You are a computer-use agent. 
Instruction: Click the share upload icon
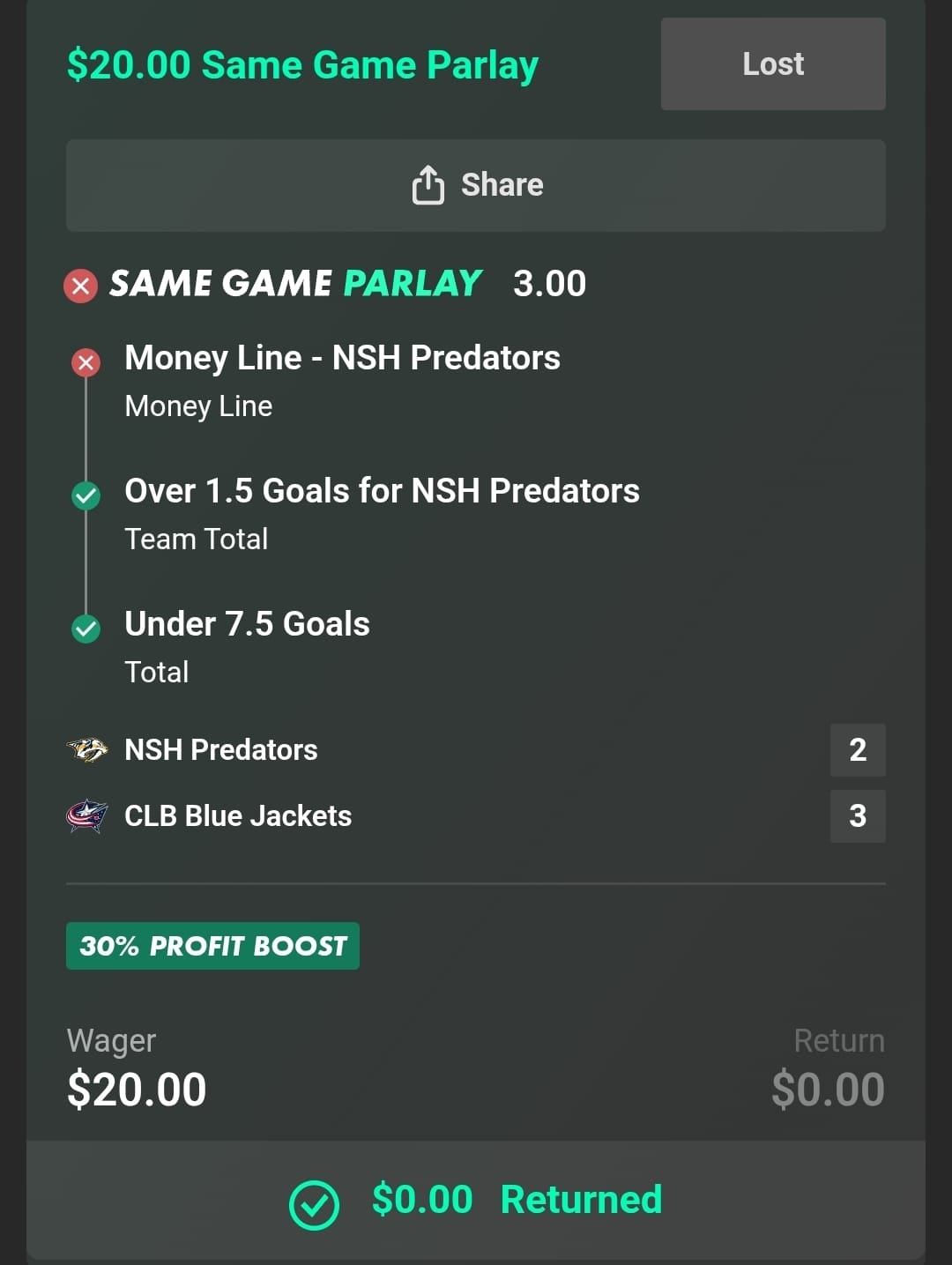pyautogui.click(x=428, y=185)
